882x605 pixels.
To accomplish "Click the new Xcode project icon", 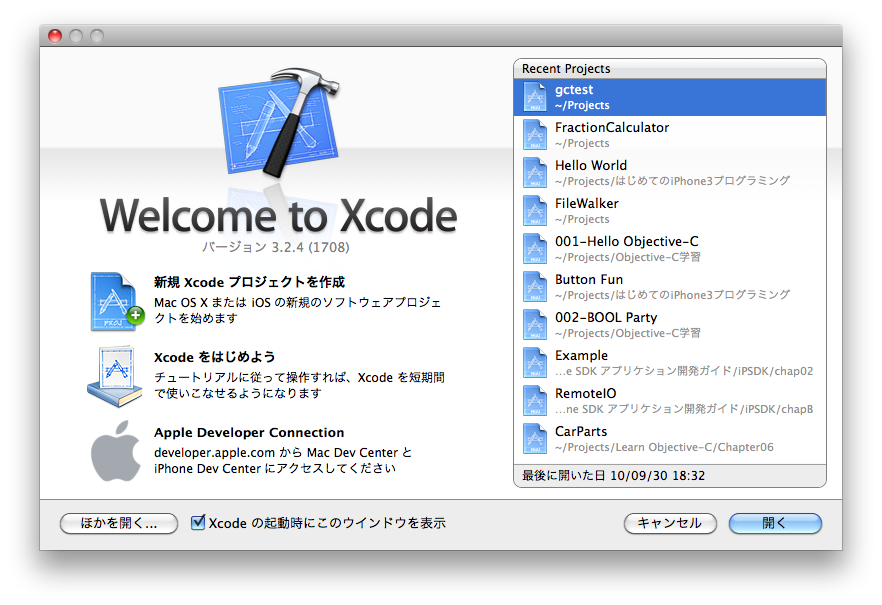I will pyautogui.click(x=116, y=301).
